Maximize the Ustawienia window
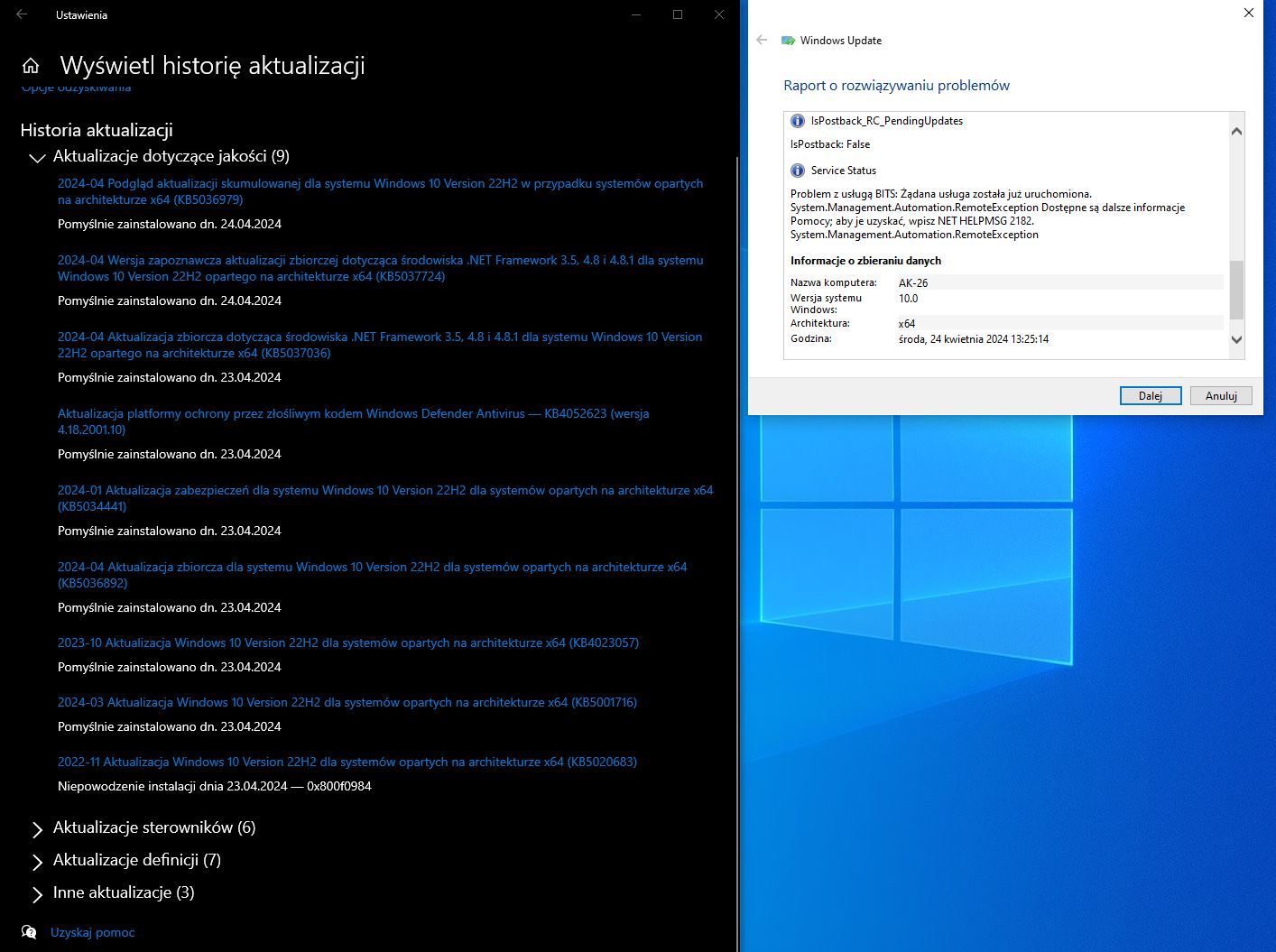 678,14
